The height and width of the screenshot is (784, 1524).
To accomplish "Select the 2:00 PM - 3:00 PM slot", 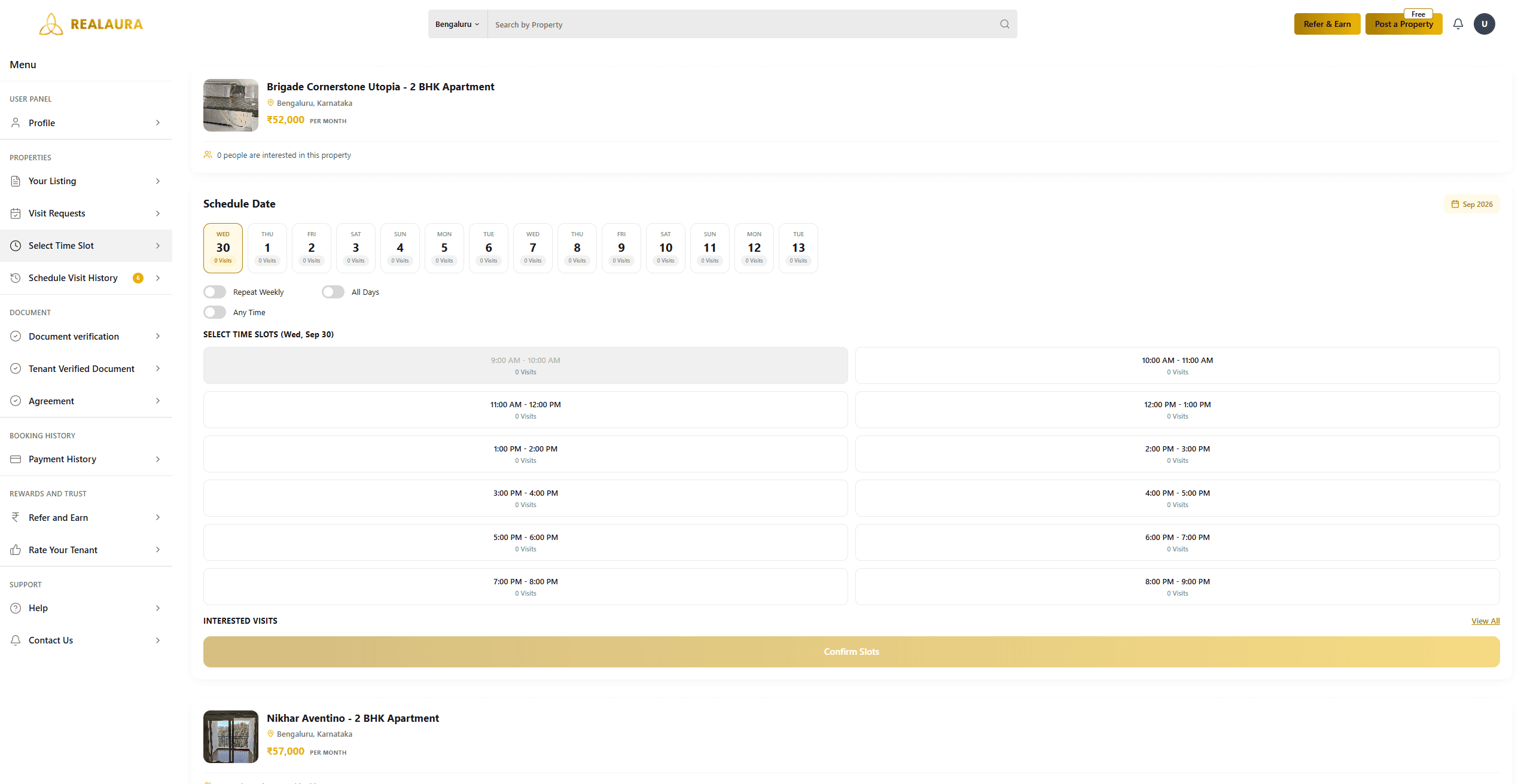I will [1177, 454].
